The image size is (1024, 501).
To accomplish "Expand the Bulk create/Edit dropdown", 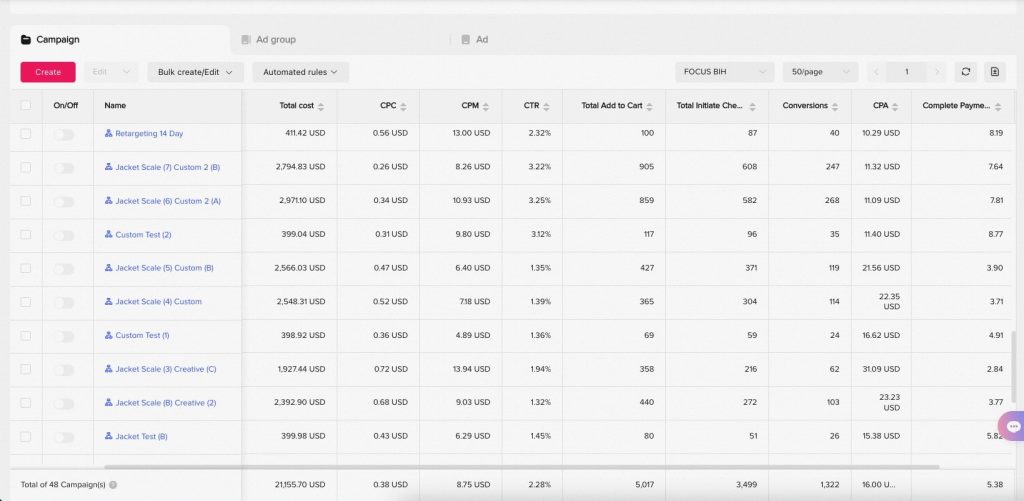I will point(195,72).
